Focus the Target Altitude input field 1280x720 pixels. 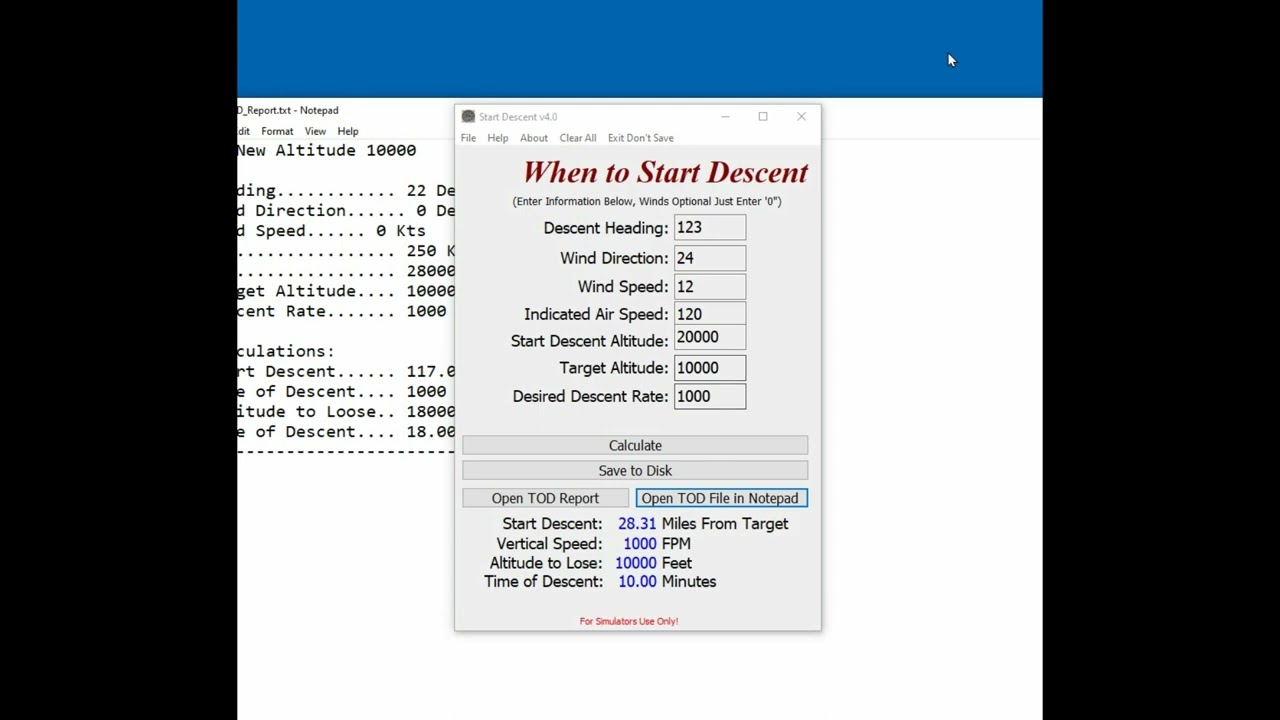[710, 368]
